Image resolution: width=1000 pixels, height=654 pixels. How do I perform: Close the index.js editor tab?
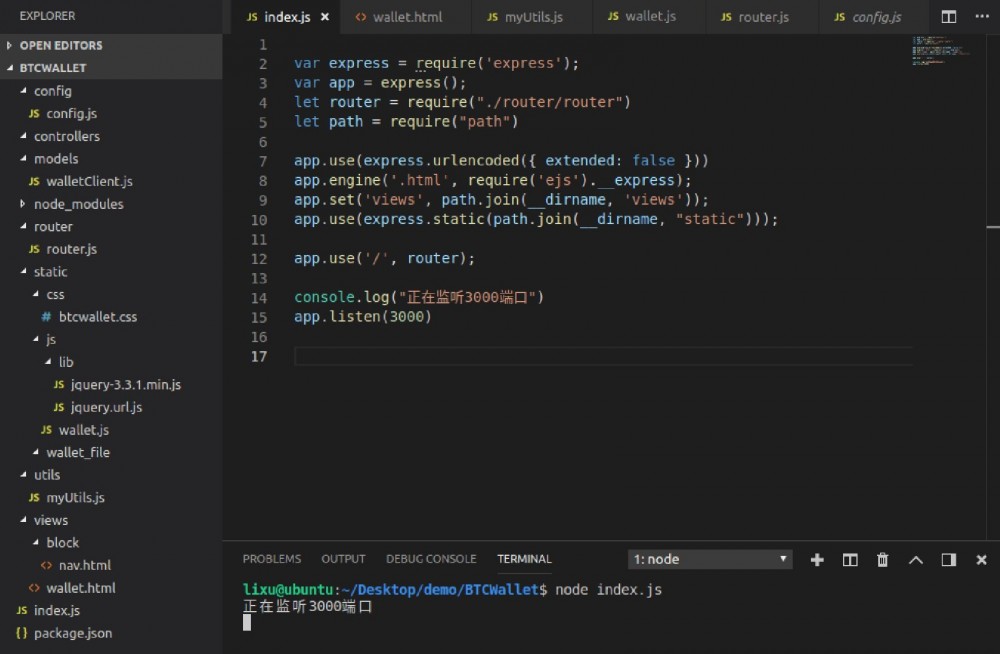tap(325, 17)
